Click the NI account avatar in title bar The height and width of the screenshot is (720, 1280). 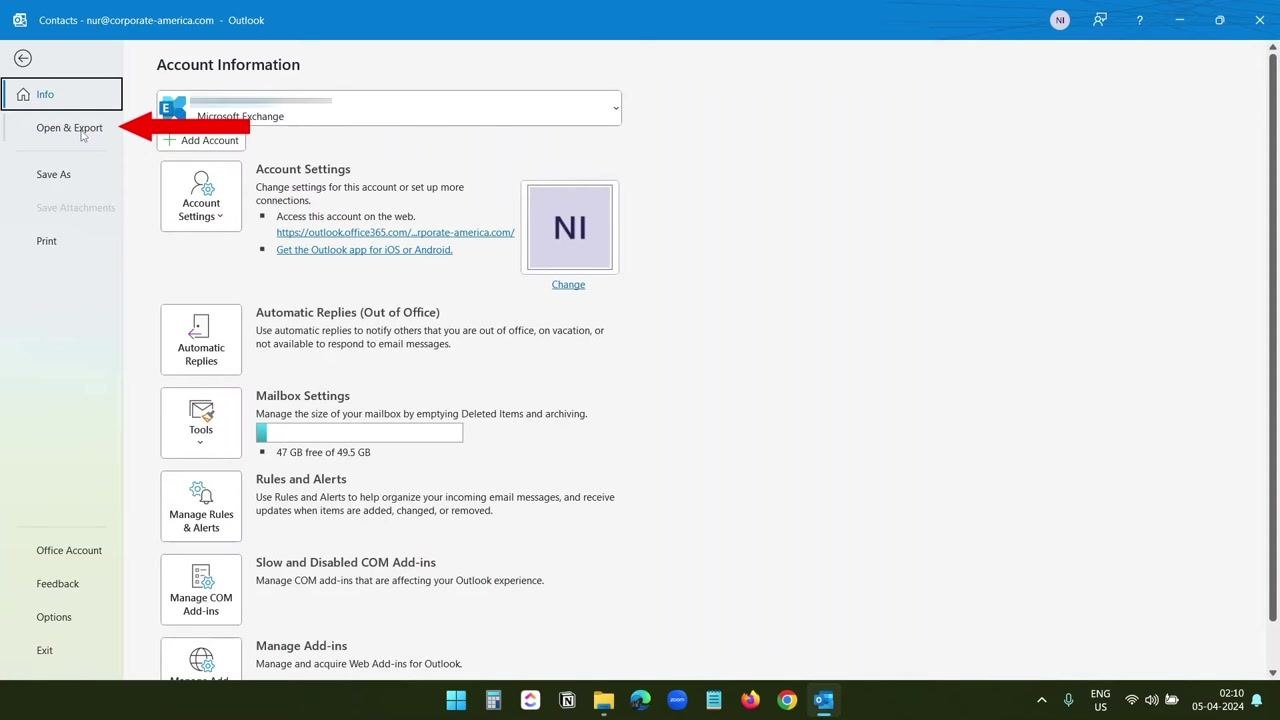point(1060,20)
